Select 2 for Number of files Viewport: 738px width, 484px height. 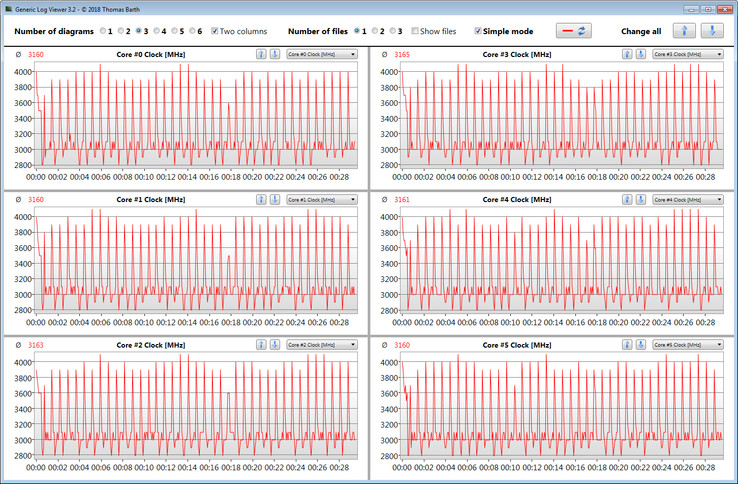376,31
